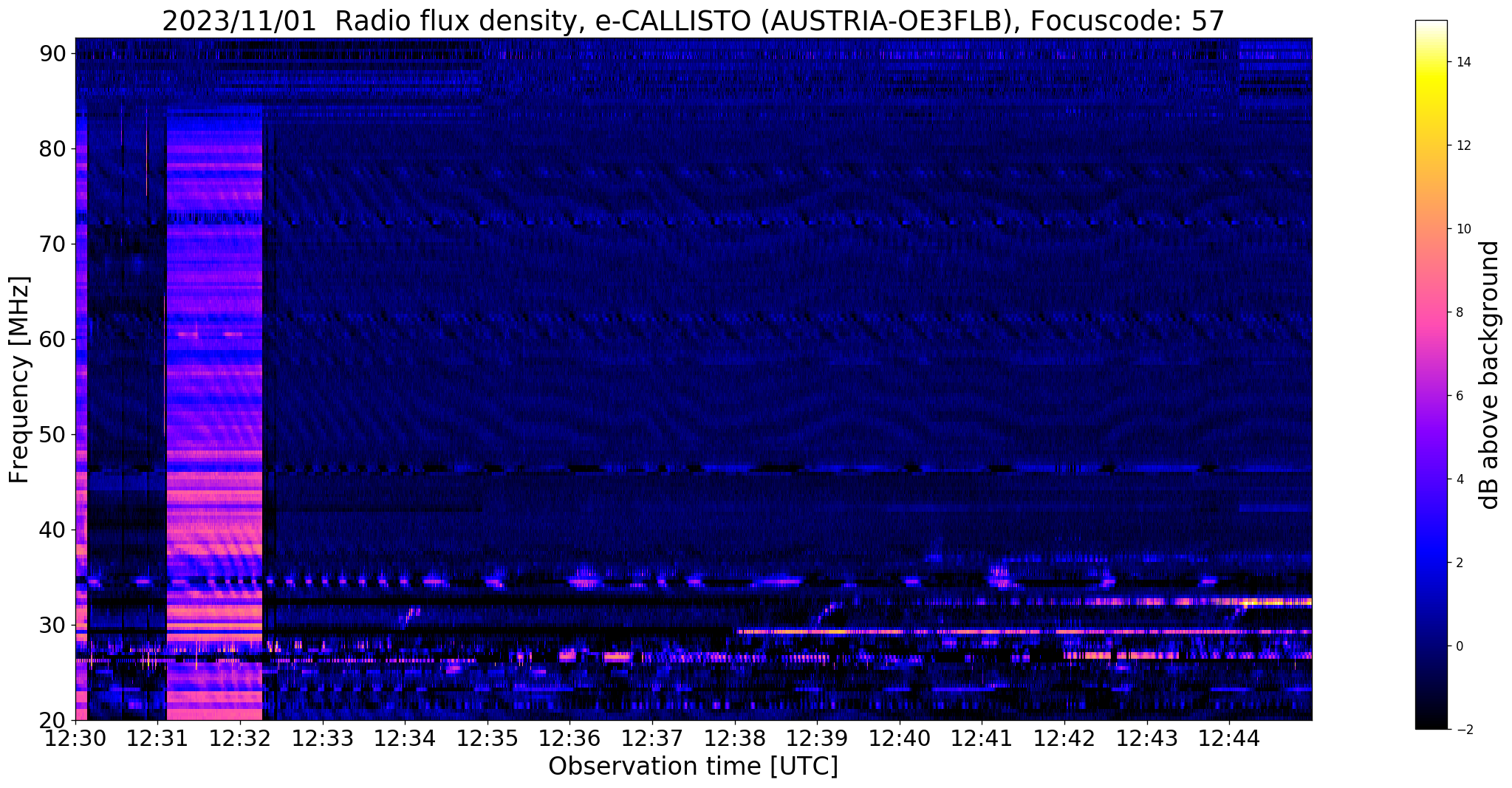
Task: Click the colorbar tick value 10
Action: pyautogui.click(x=1463, y=229)
